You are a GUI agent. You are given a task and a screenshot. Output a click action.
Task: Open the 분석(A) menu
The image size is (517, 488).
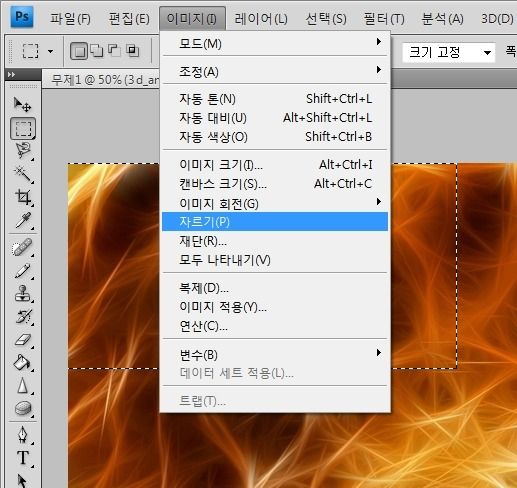point(443,19)
